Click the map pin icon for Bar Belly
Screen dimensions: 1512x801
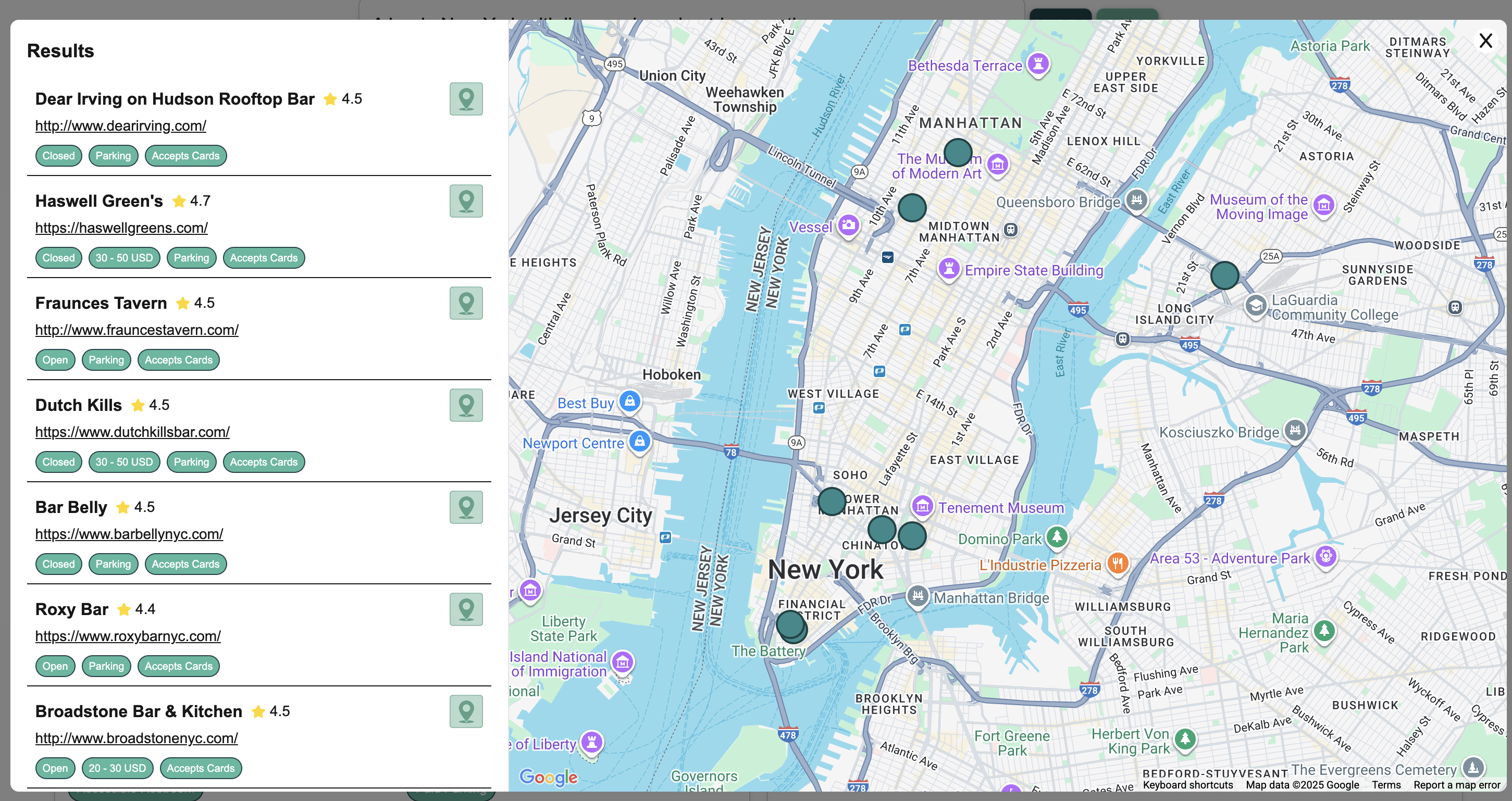[x=466, y=507]
